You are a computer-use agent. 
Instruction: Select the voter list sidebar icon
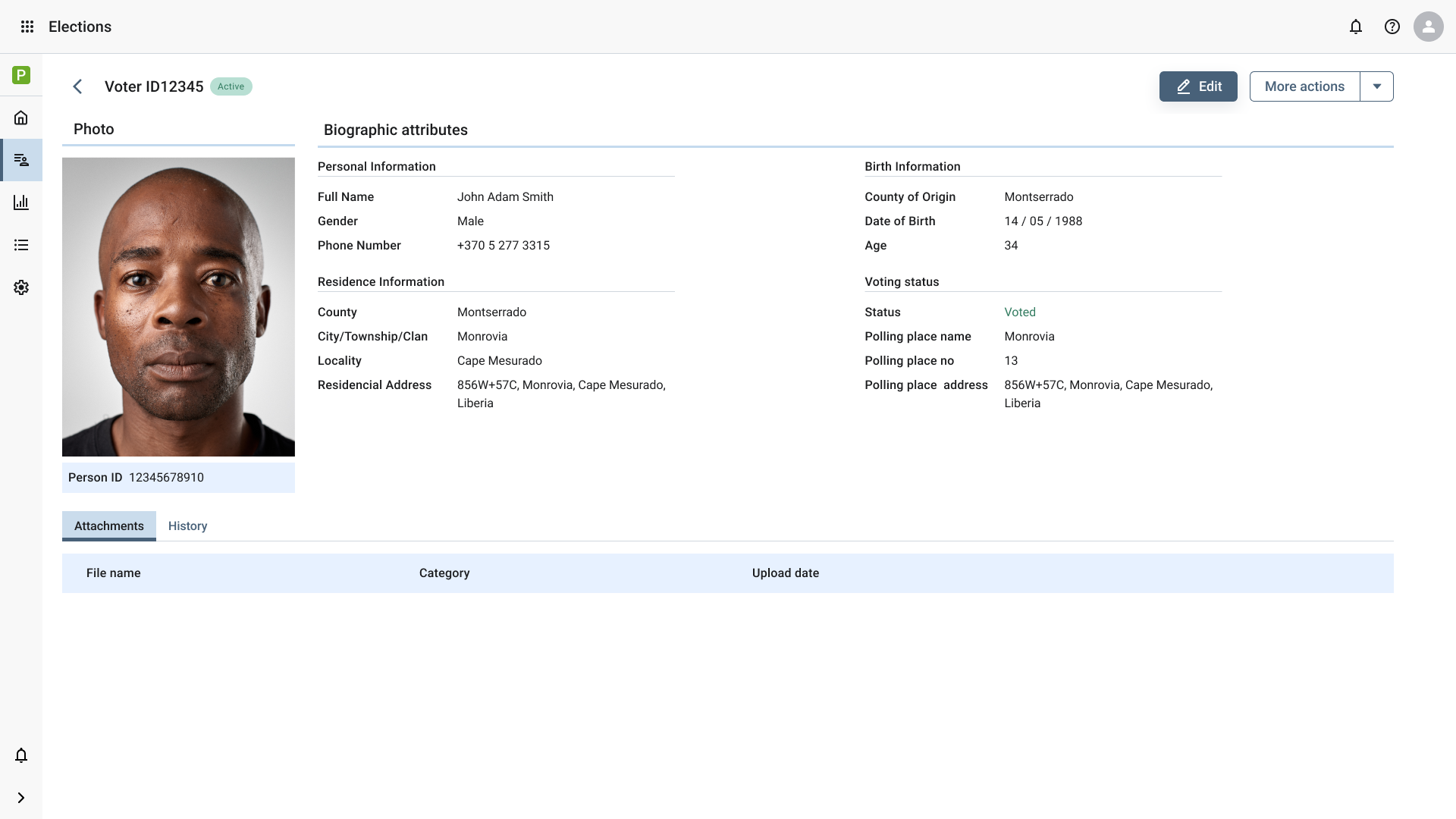pyautogui.click(x=21, y=160)
